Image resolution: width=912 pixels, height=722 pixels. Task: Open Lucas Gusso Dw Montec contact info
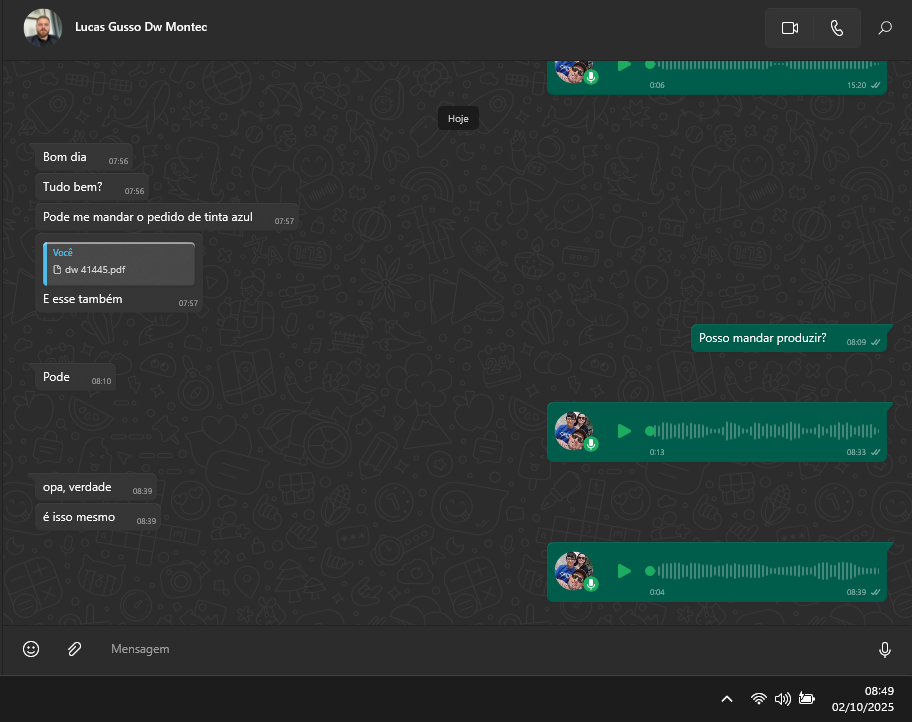point(141,27)
